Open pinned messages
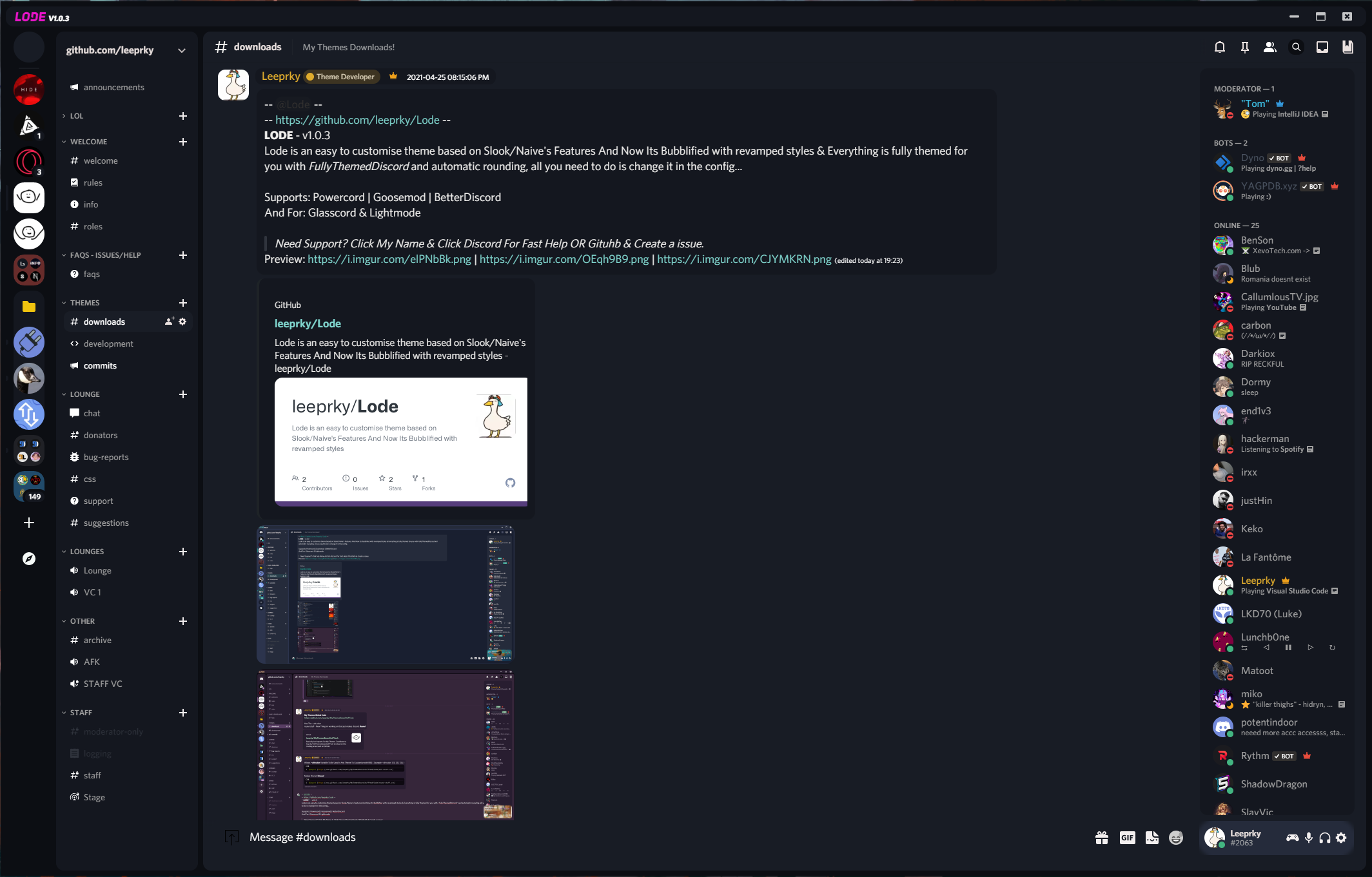 pyautogui.click(x=1244, y=47)
